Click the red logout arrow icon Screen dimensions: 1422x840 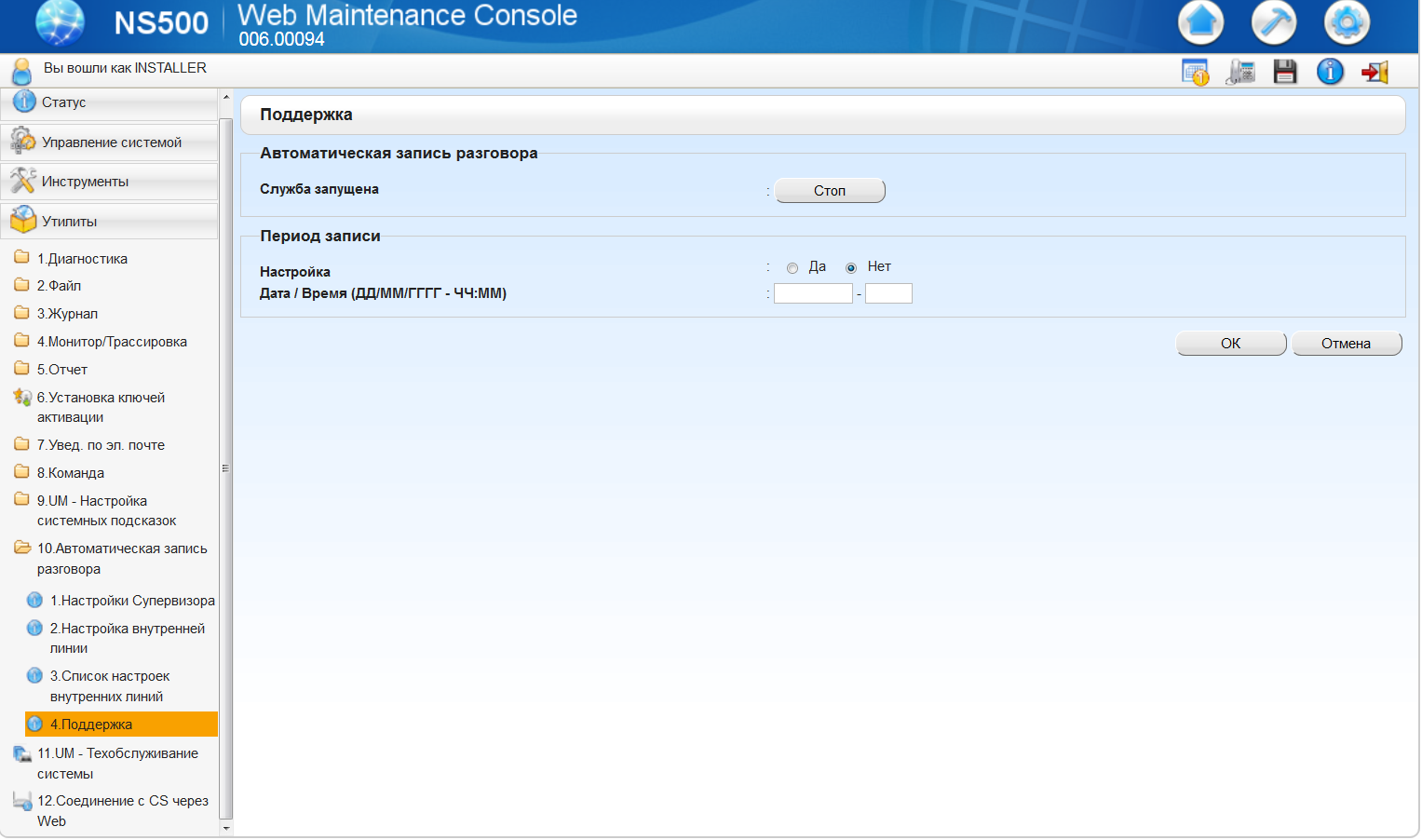(1375, 72)
